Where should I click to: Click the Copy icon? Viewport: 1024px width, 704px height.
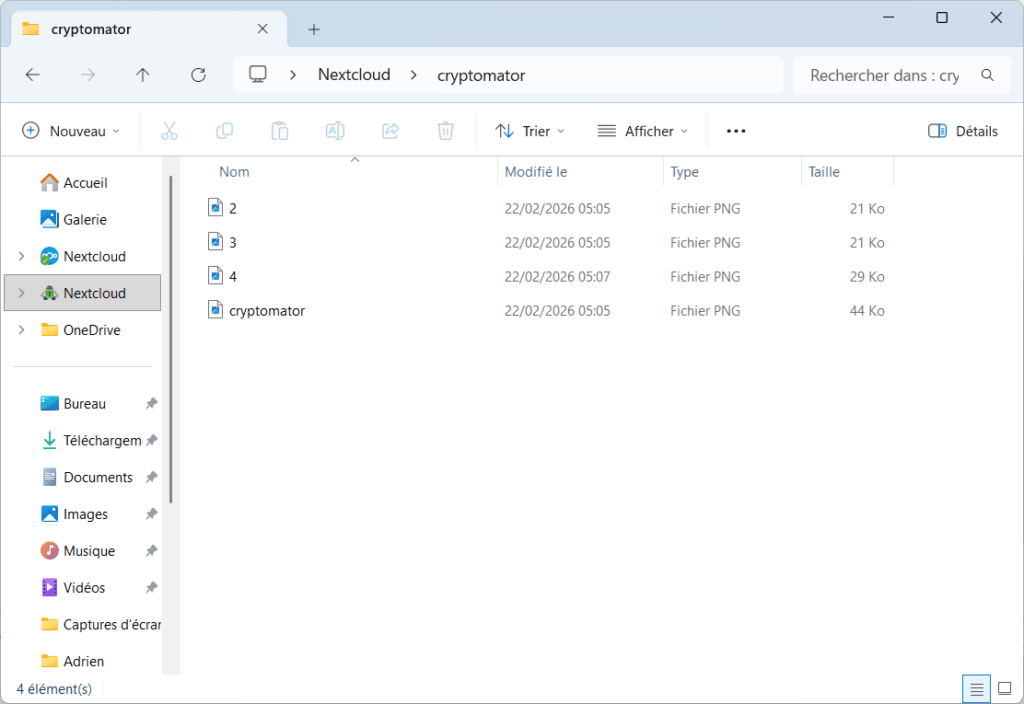coord(224,130)
